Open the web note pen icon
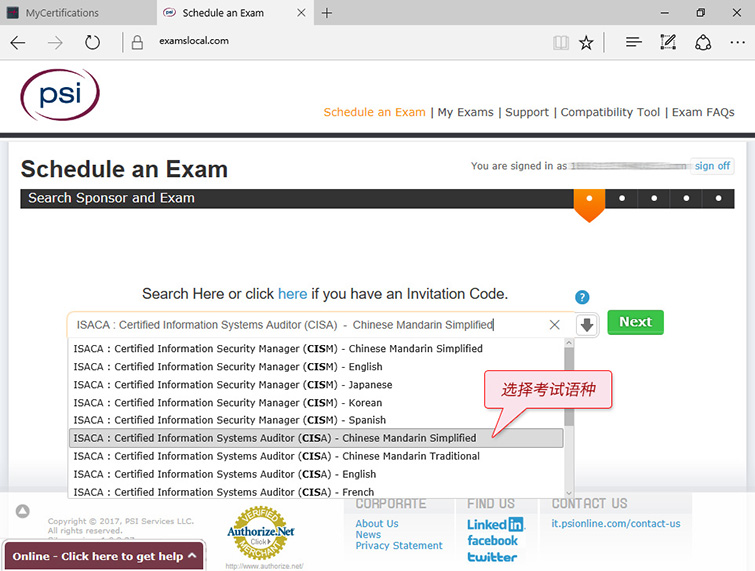The height and width of the screenshot is (571, 755). coord(668,42)
